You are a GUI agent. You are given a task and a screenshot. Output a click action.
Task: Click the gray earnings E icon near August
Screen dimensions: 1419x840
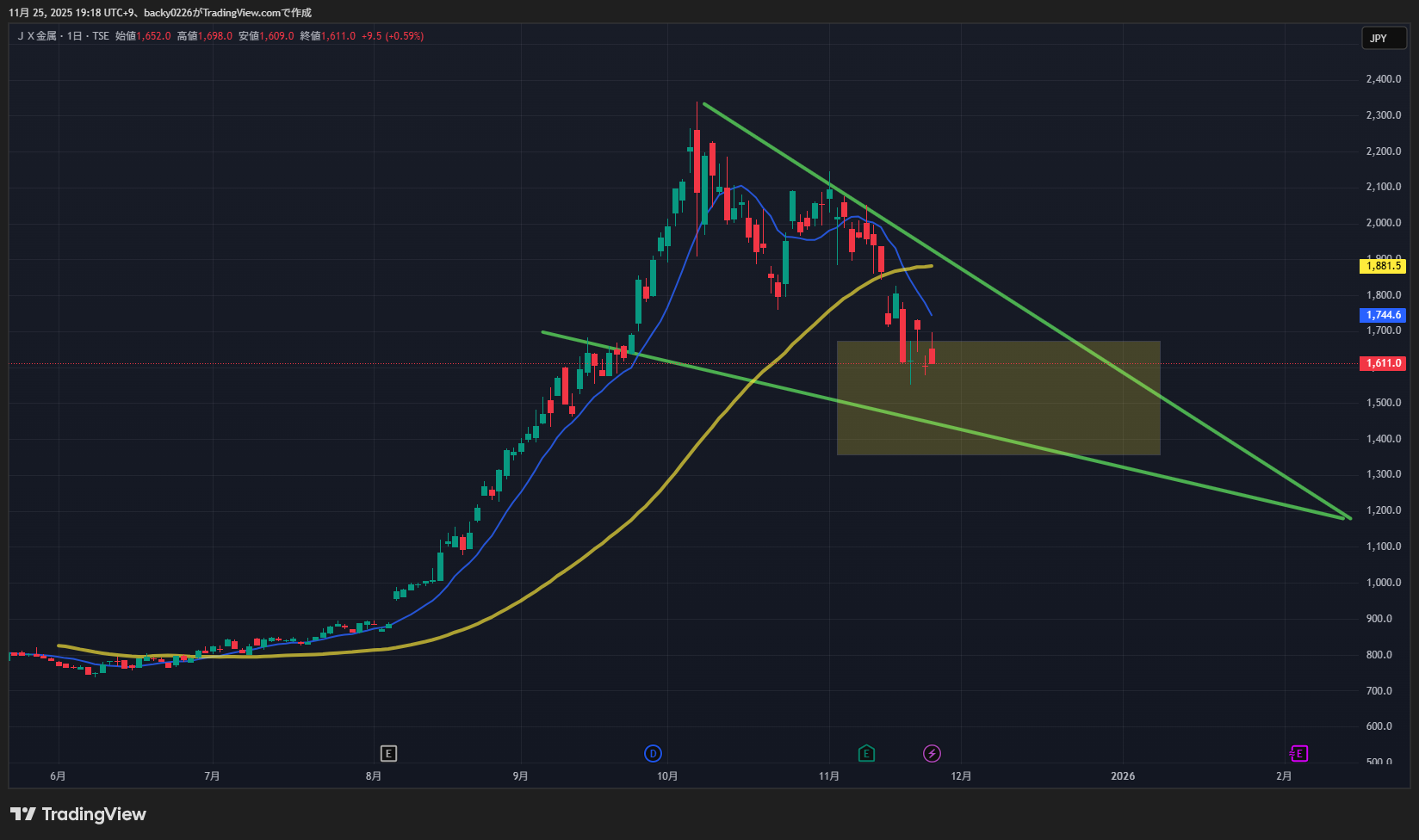coord(388,754)
